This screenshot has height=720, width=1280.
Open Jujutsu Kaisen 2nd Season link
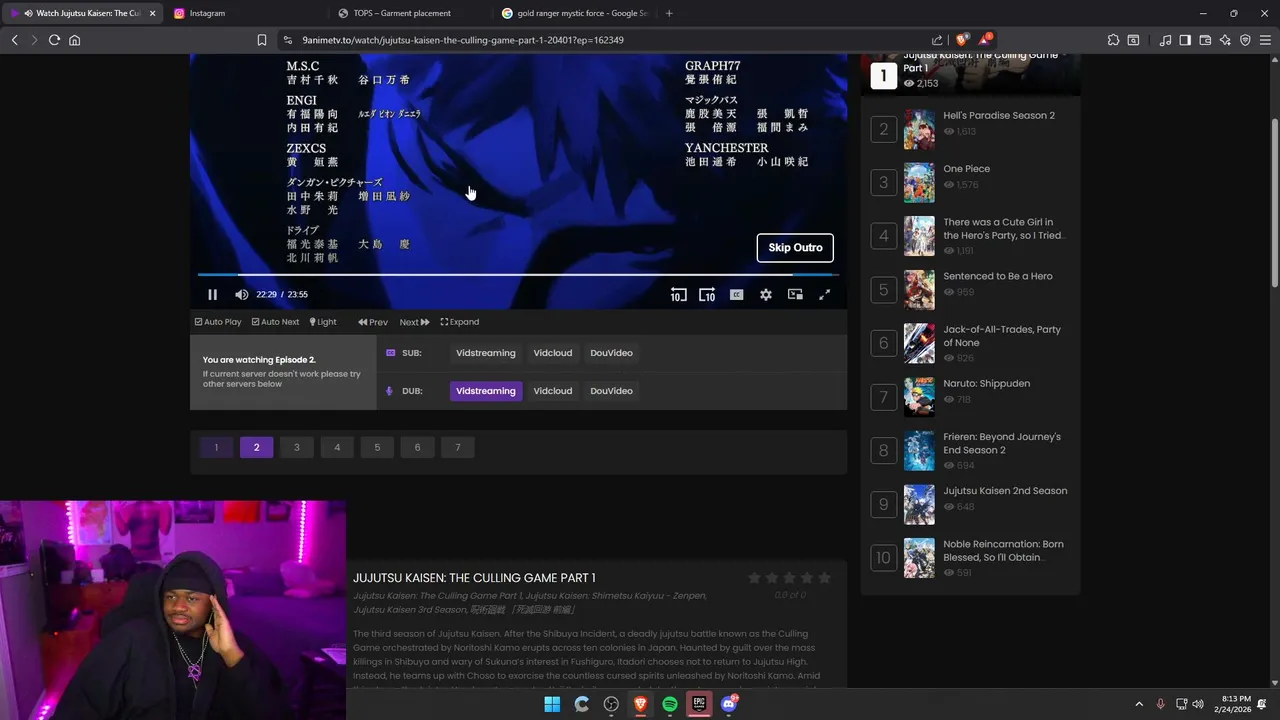coord(1005,491)
